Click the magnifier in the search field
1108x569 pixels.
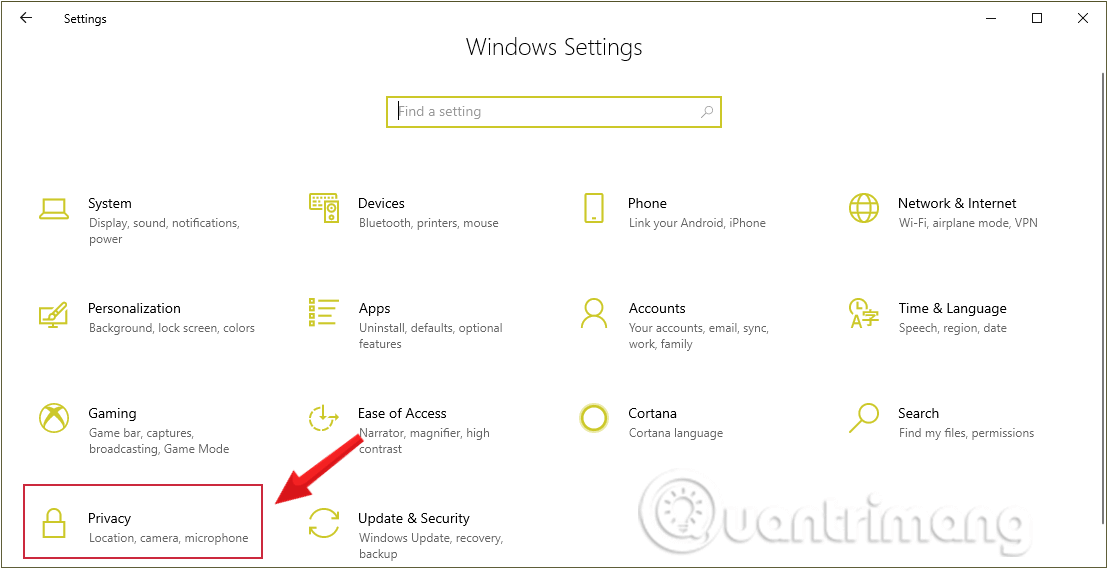tap(707, 112)
